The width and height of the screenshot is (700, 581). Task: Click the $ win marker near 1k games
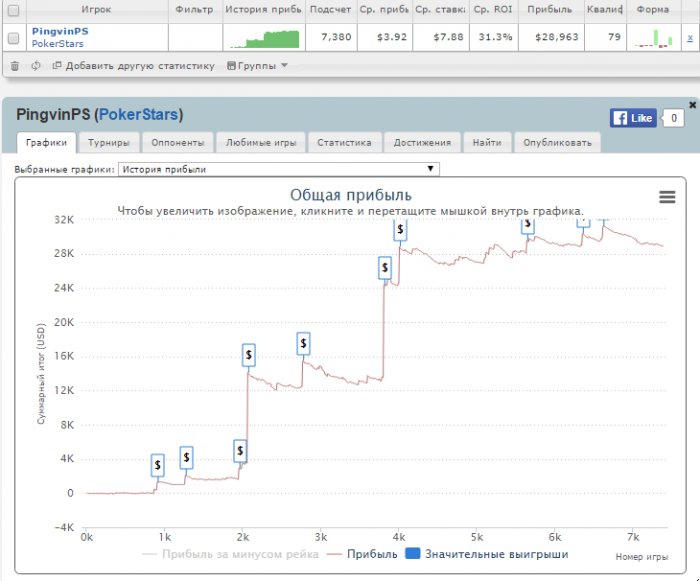click(158, 465)
